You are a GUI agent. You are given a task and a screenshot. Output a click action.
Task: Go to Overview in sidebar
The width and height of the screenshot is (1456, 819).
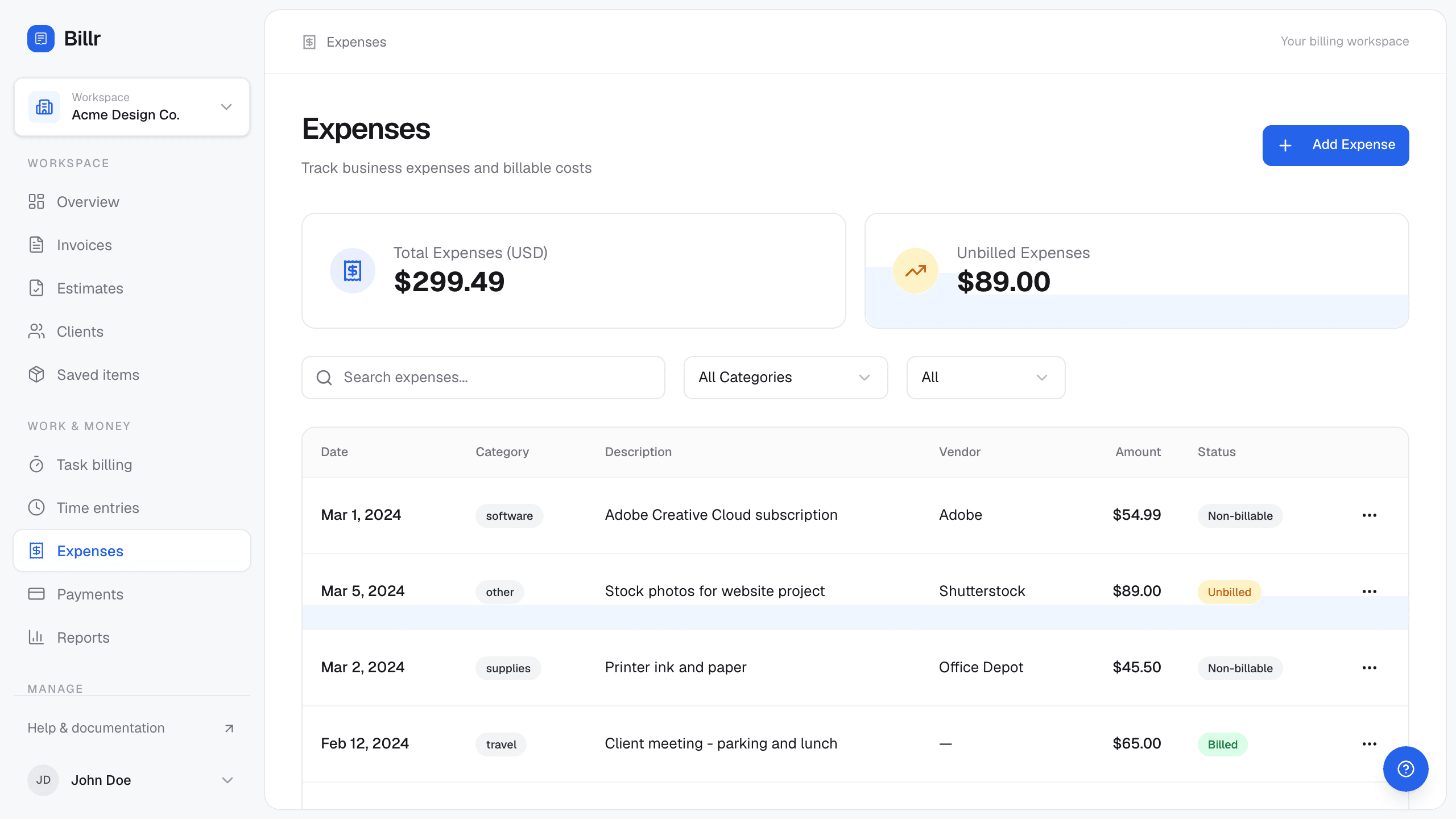(132, 201)
